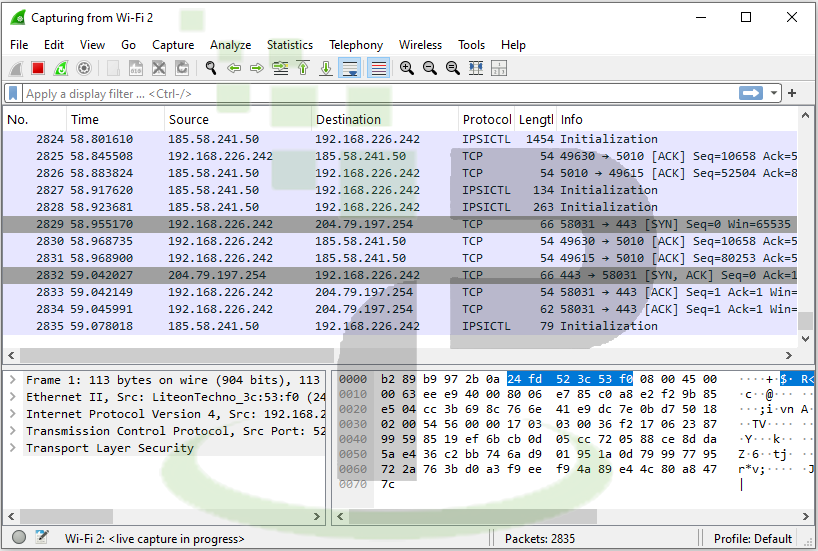Click the expert information status circle

click(x=18, y=538)
